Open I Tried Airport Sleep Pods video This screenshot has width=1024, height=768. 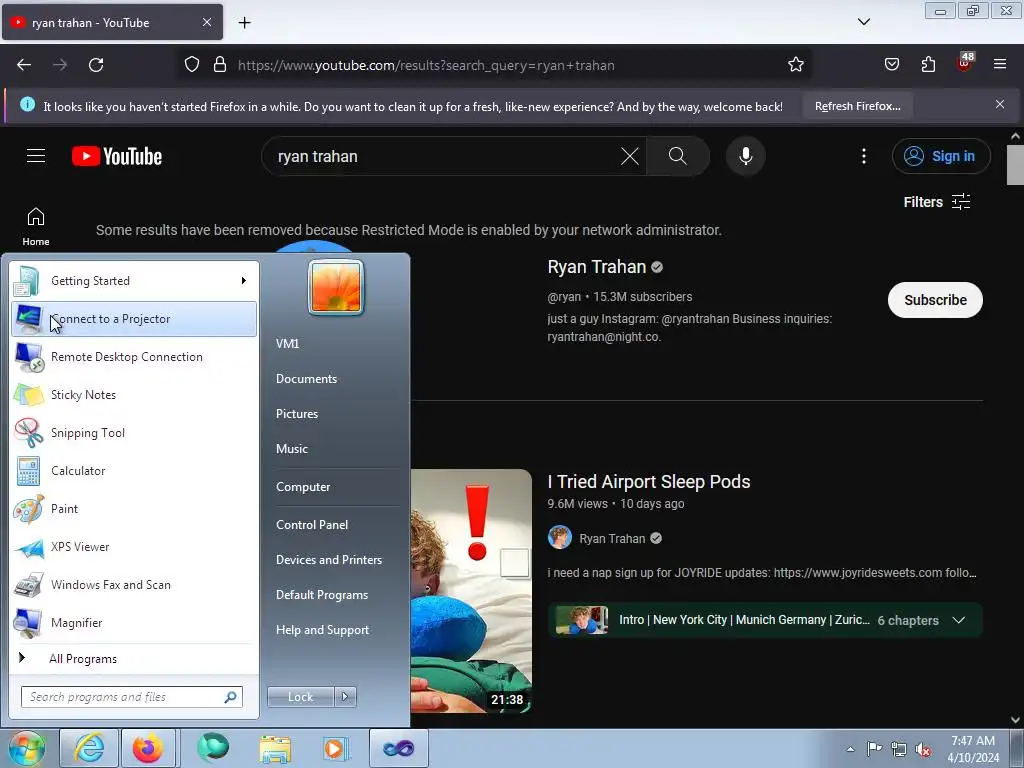648,482
